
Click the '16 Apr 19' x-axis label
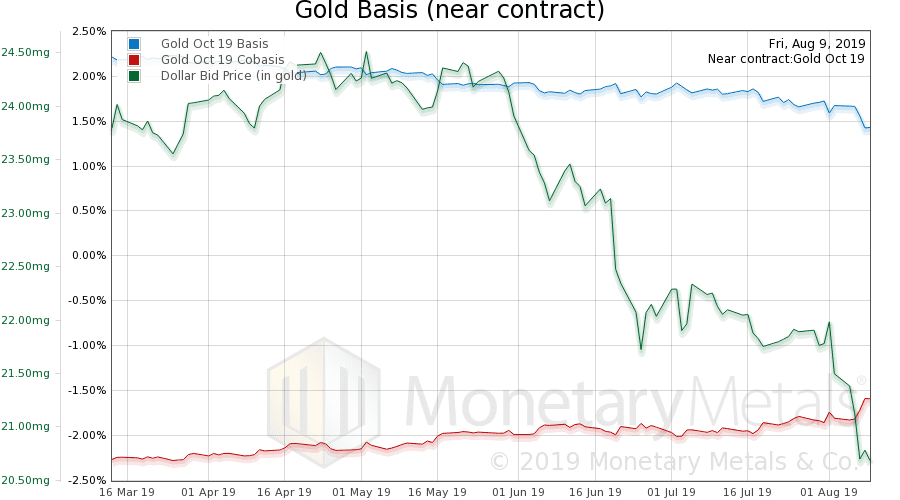click(287, 492)
